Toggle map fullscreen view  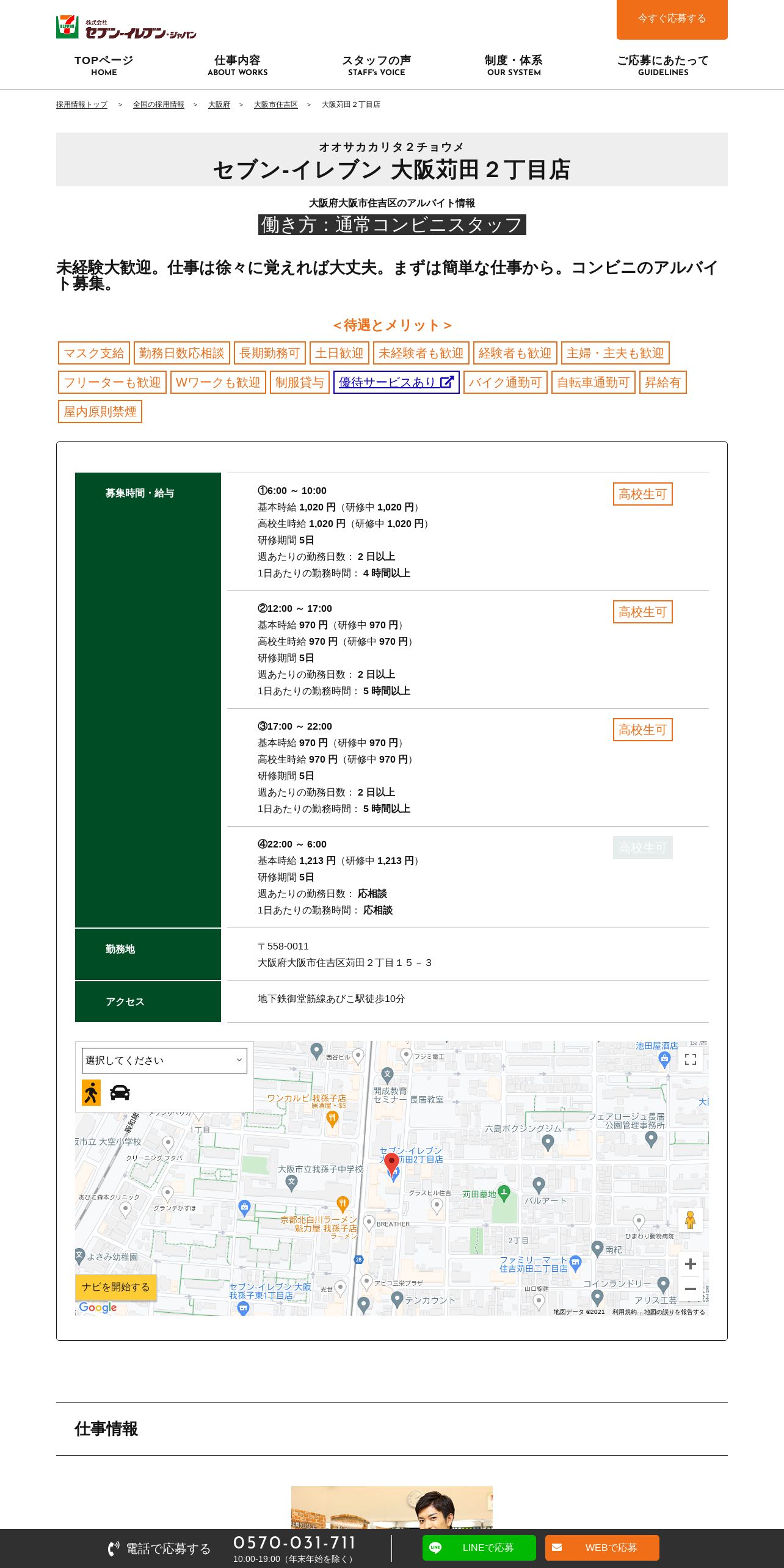click(691, 1059)
